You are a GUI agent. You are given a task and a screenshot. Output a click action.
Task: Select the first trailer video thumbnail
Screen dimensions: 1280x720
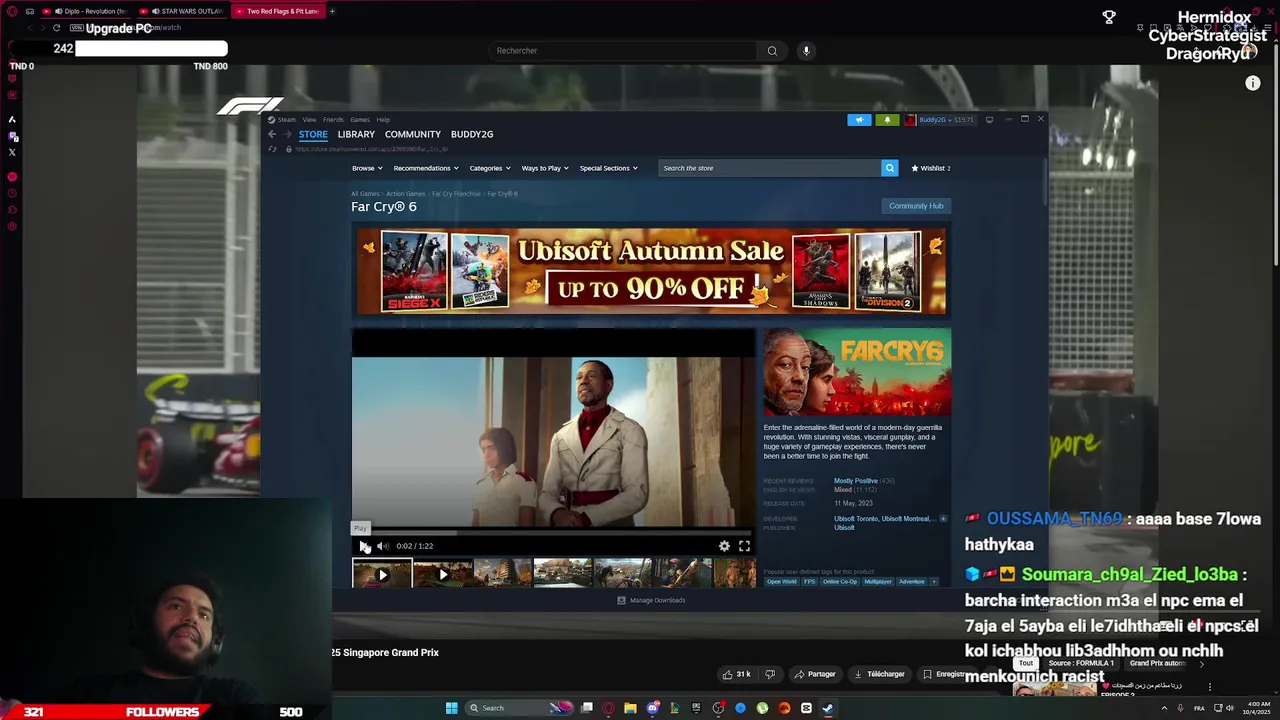[382, 575]
